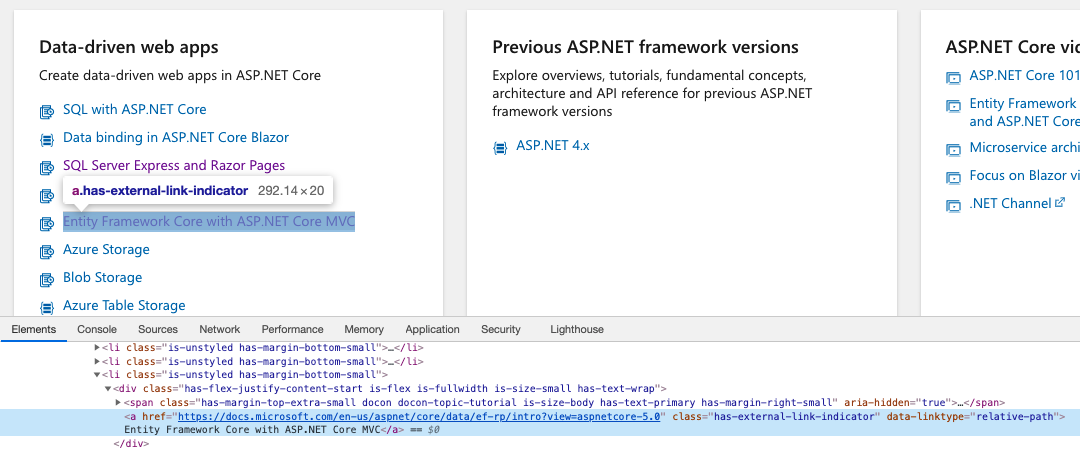The width and height of the screenshot is (1080, 450).
Task: Open the ASP.NET Core 101 video link
Action: coord(1024,75)
